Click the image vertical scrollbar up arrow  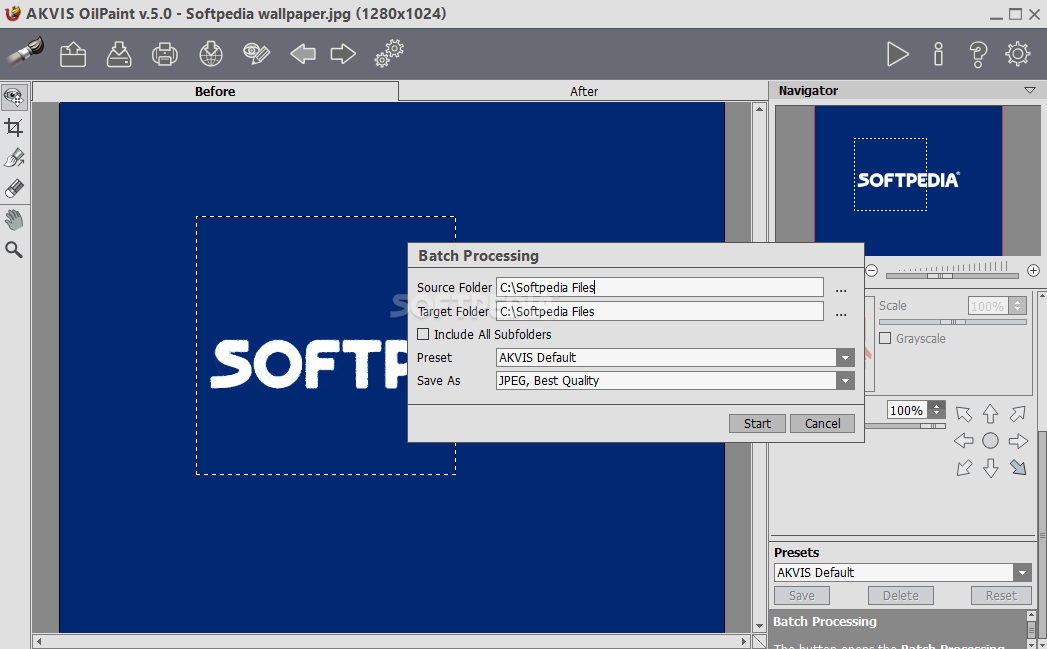click(759, 108)
